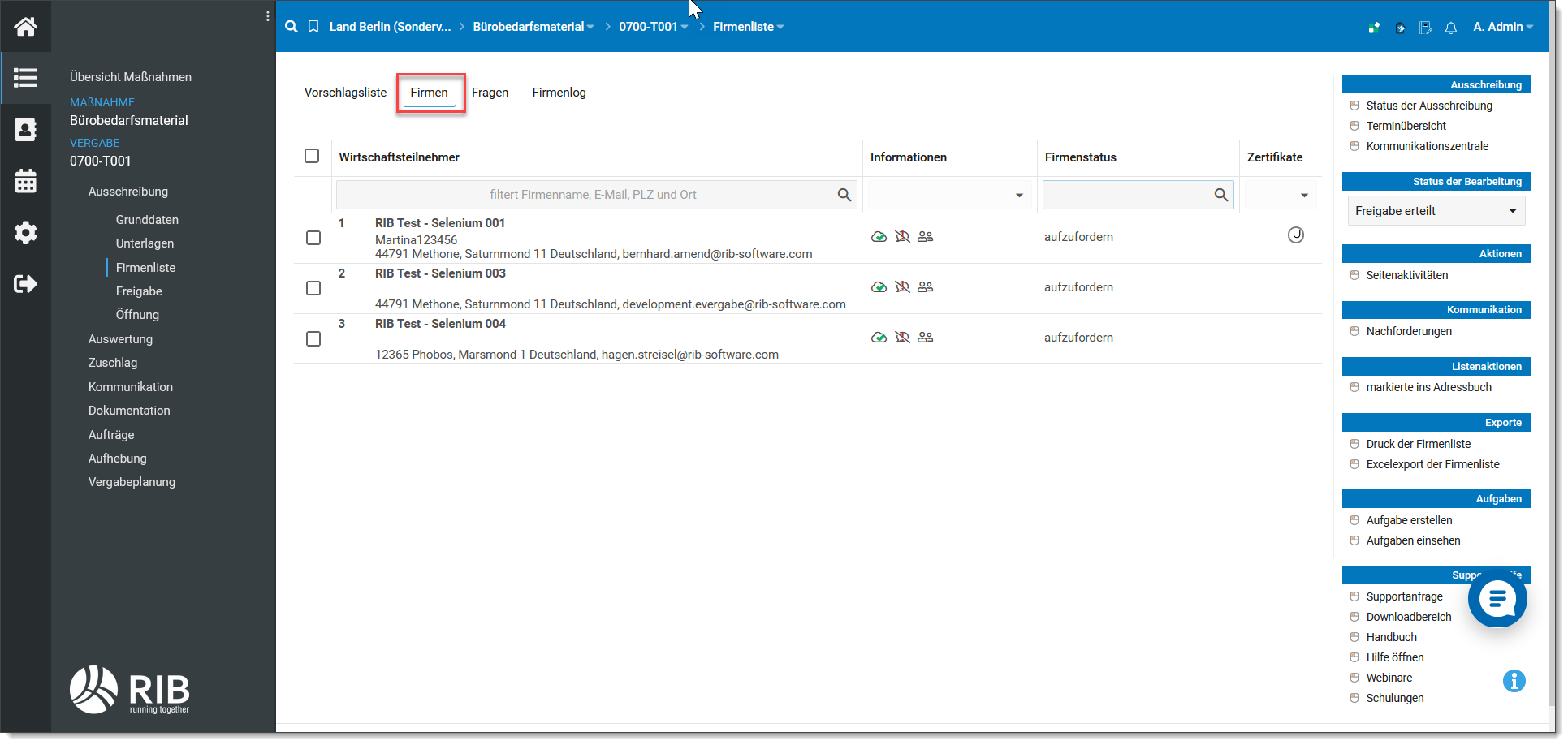Expand the 0700-T001 breadcrumb dropdown
Image resolution: width=1568 pixels, height=745 pixels.
685,28
